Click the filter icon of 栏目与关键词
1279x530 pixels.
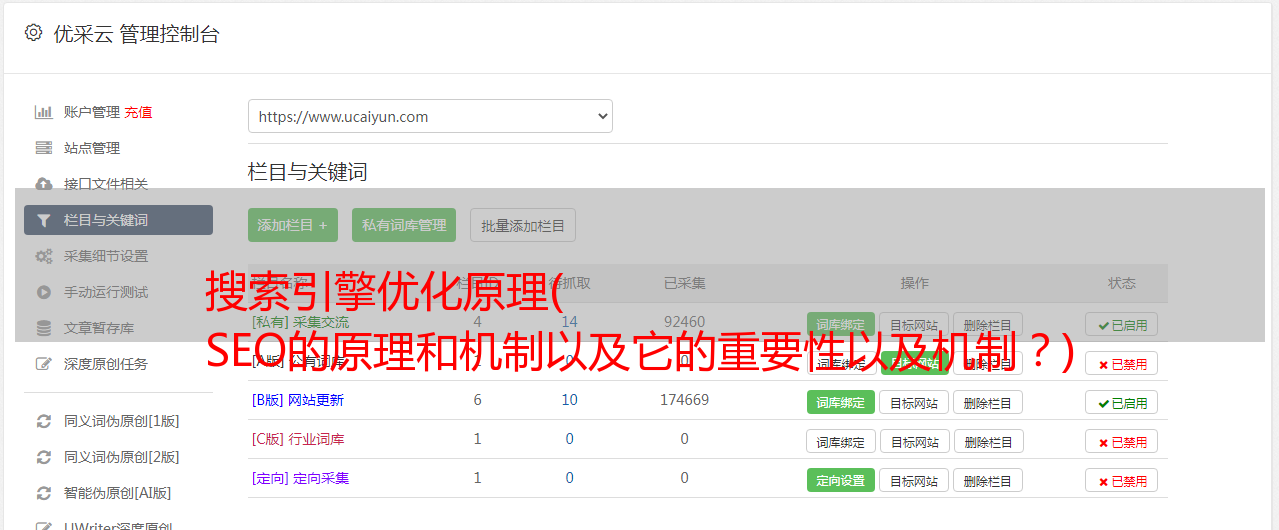(43, 220)
